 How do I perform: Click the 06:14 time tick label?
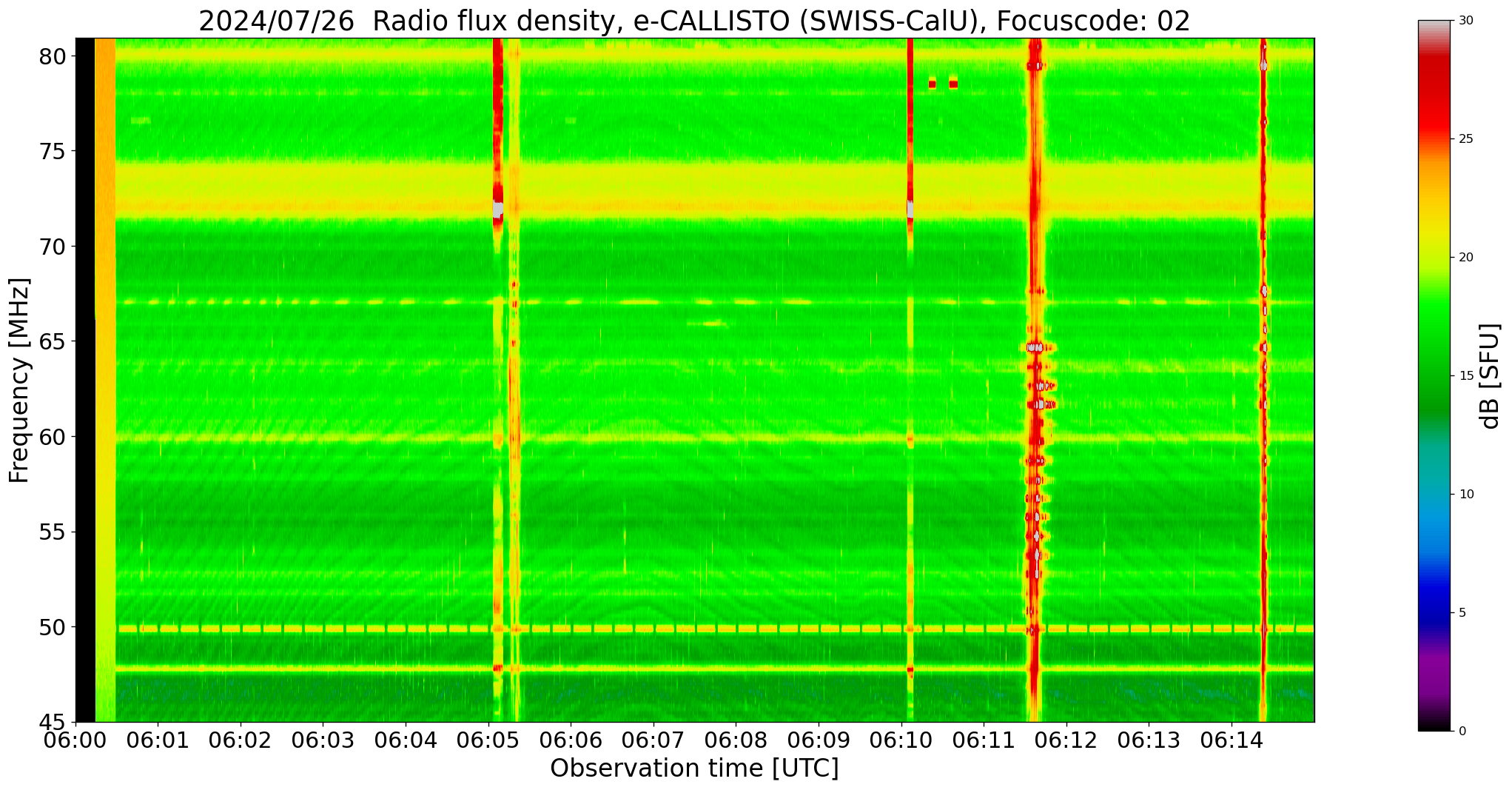[x=1232, y=740]
